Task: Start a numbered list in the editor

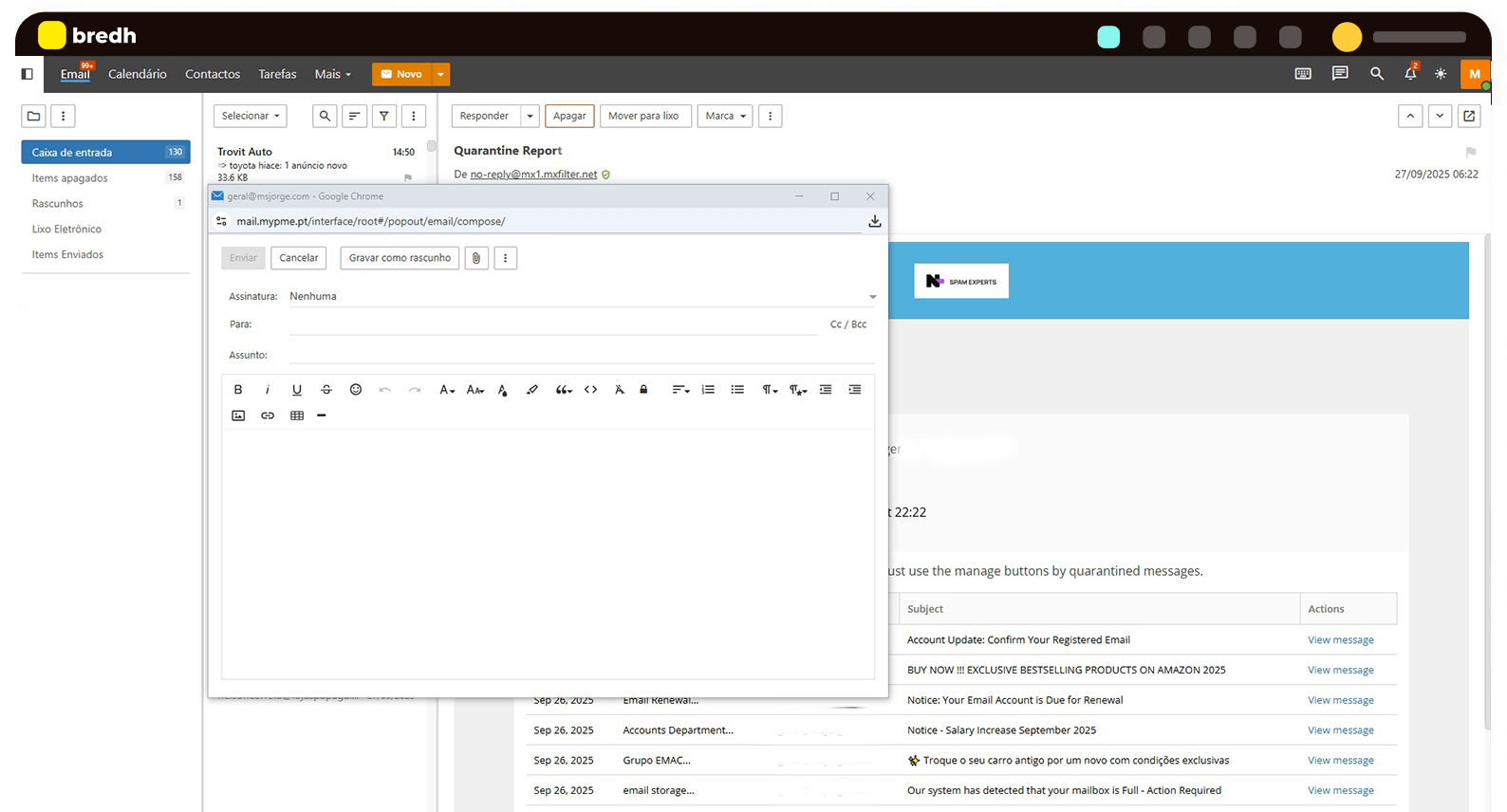Action: coord(708,390)
